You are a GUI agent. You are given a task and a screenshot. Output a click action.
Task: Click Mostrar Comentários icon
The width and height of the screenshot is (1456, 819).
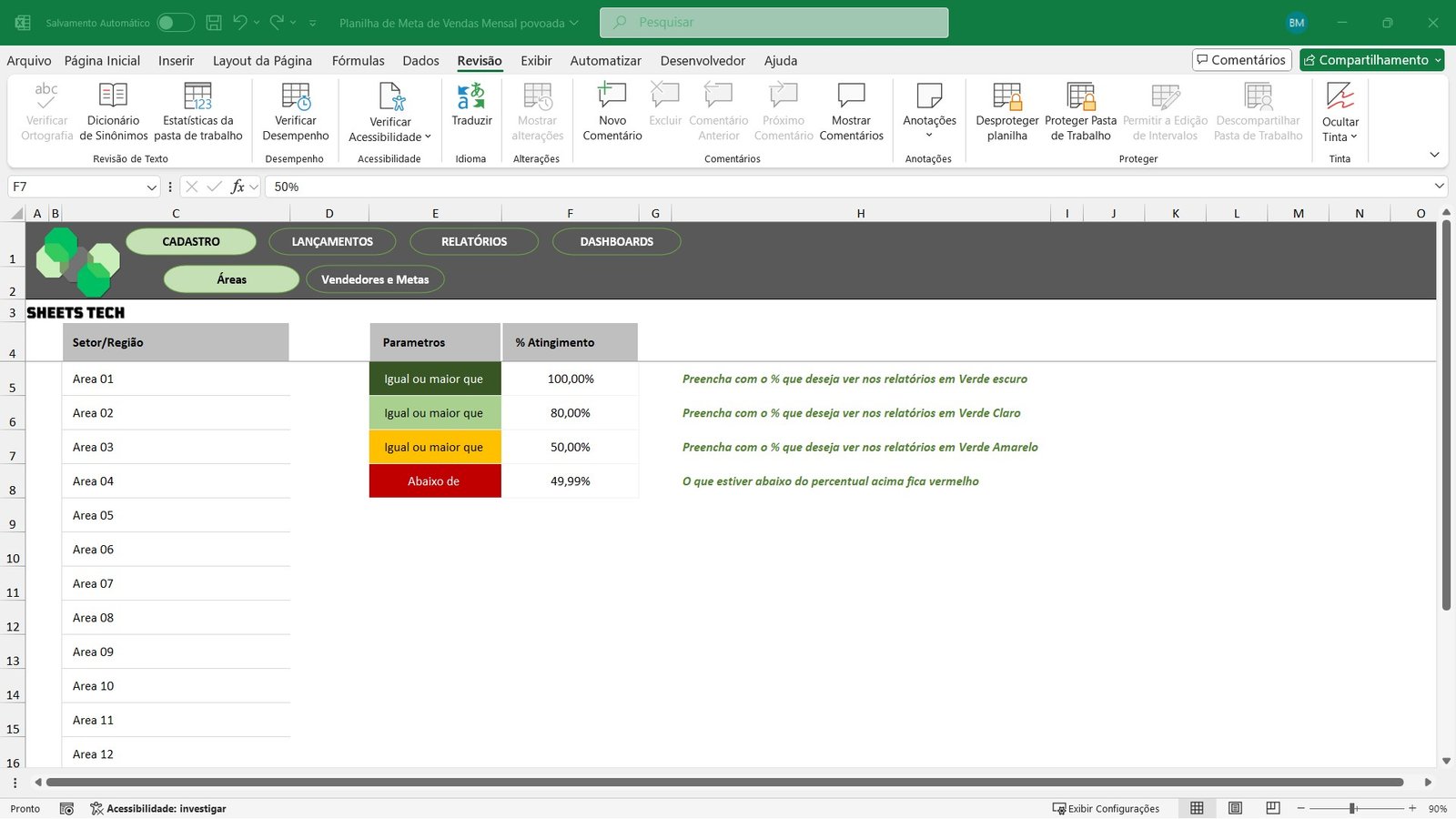852,95
